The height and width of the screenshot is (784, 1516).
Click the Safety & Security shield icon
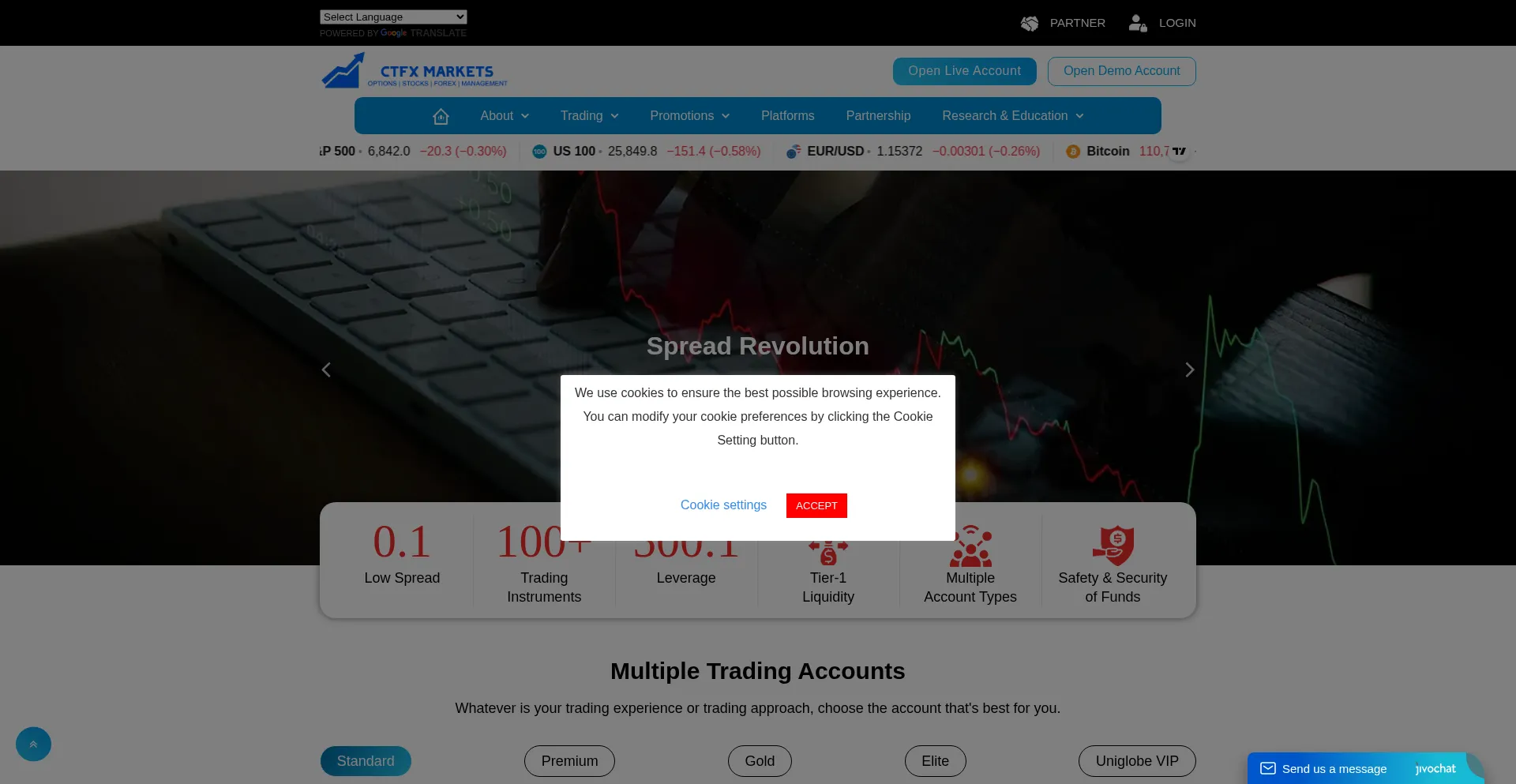1113,546
